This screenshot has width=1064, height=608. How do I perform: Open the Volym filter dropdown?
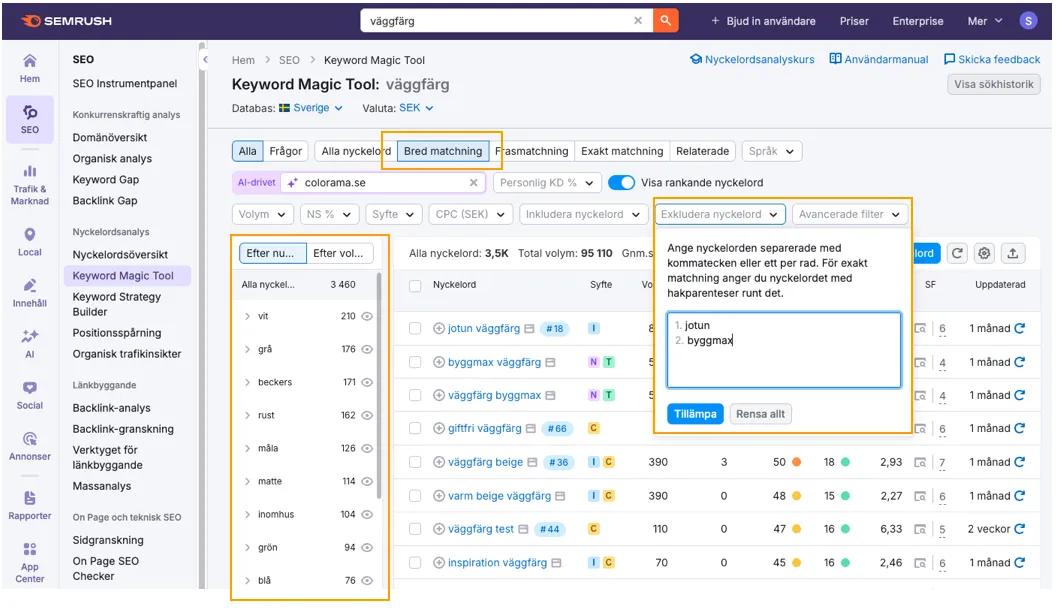coord(262,214)
